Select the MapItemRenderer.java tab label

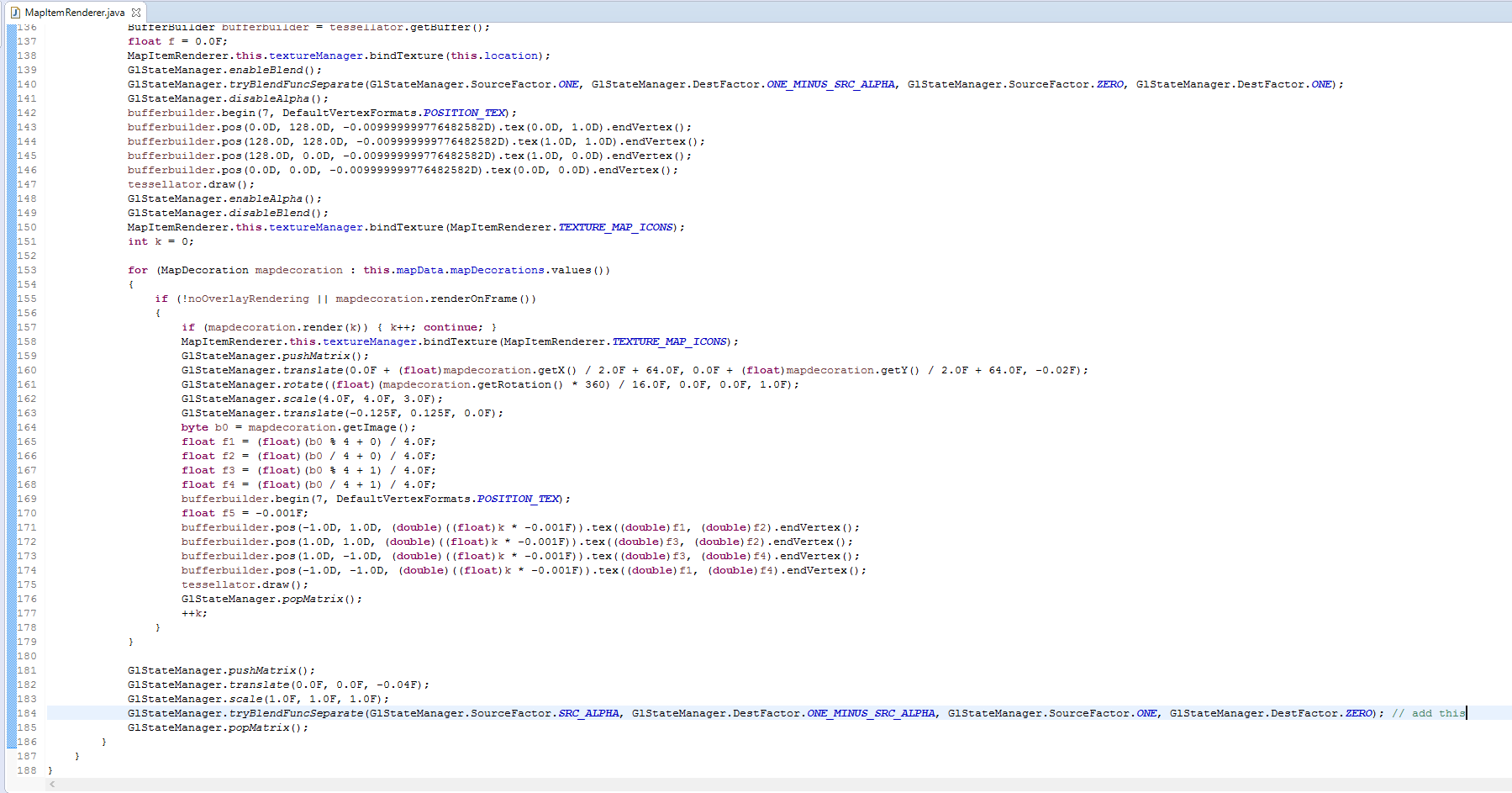(74, 13)
